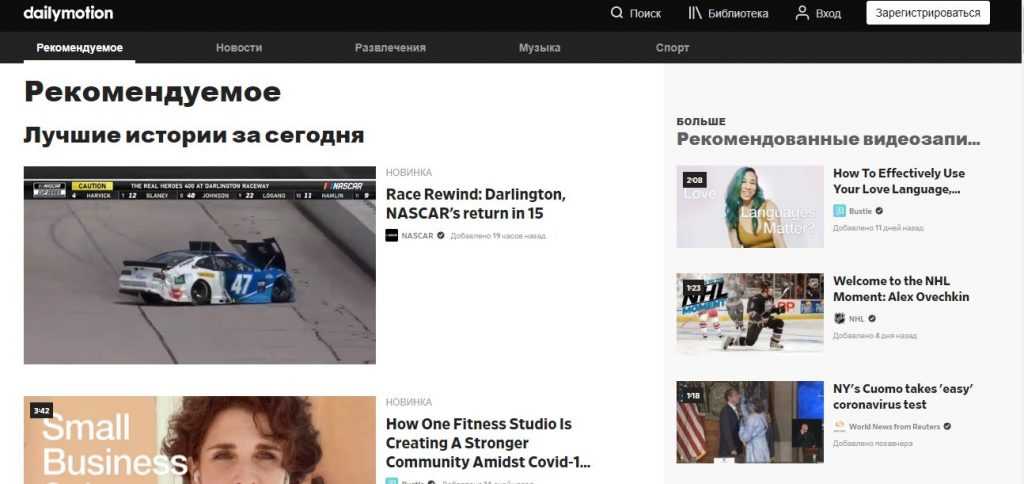This screenshot has width=1024, height=484.
Task: Open search via magnifier icon
Action: (x=617, y=14)
